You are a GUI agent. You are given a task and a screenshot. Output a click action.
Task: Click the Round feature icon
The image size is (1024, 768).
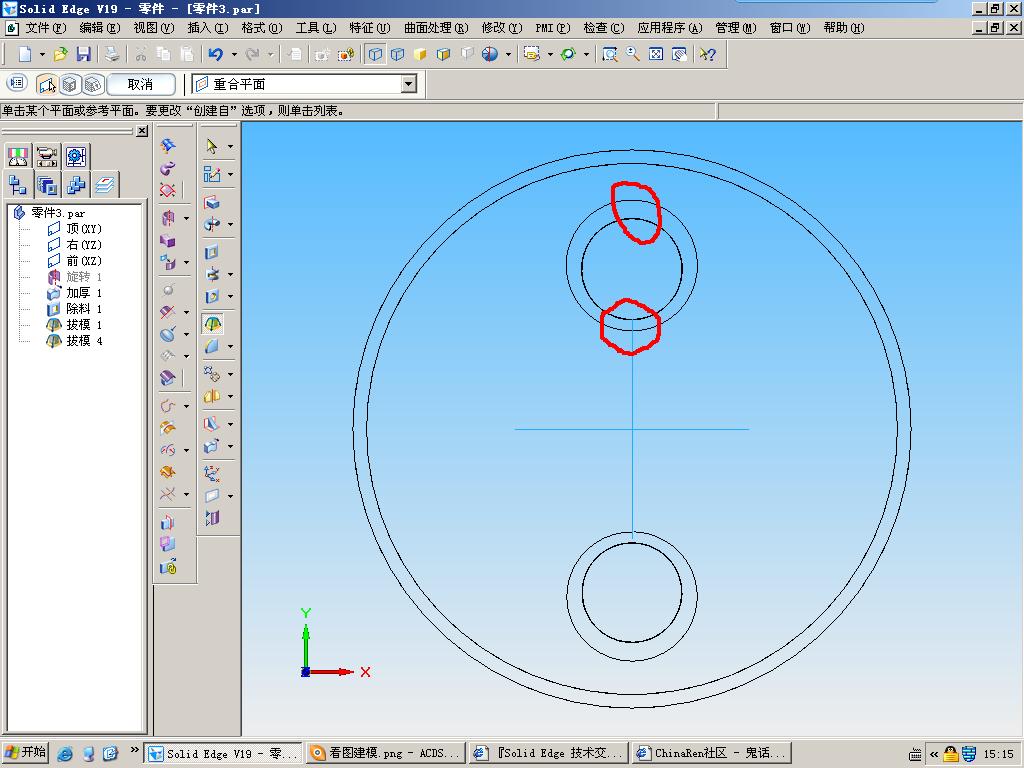pos(211,346)
